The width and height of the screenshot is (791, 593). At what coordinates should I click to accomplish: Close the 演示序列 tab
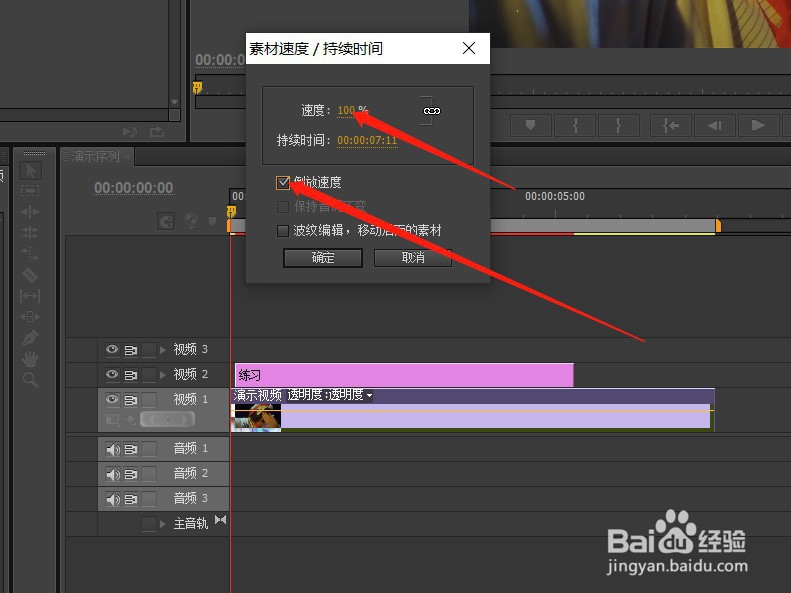(128, 157)
